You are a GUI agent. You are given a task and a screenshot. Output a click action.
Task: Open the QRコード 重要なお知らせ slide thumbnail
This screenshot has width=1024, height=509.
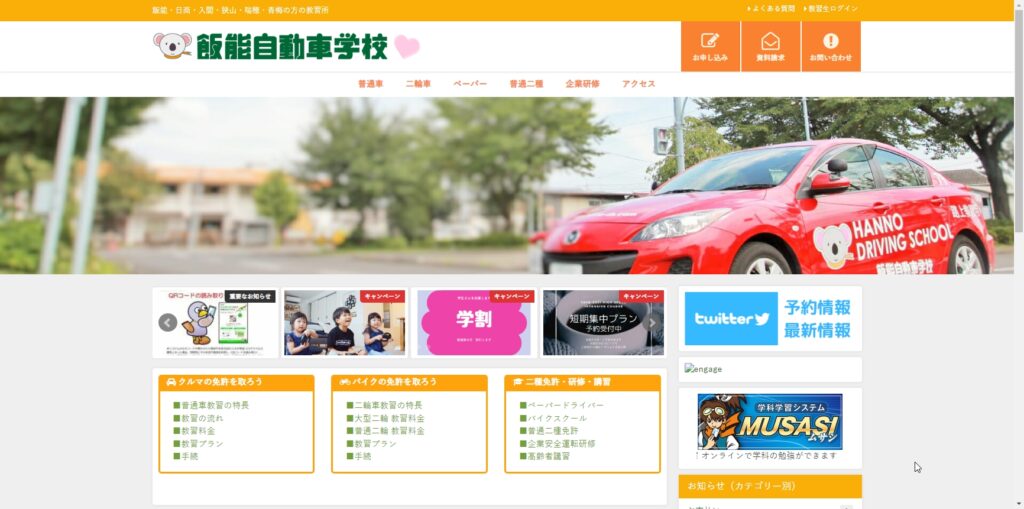pos(216,323)
